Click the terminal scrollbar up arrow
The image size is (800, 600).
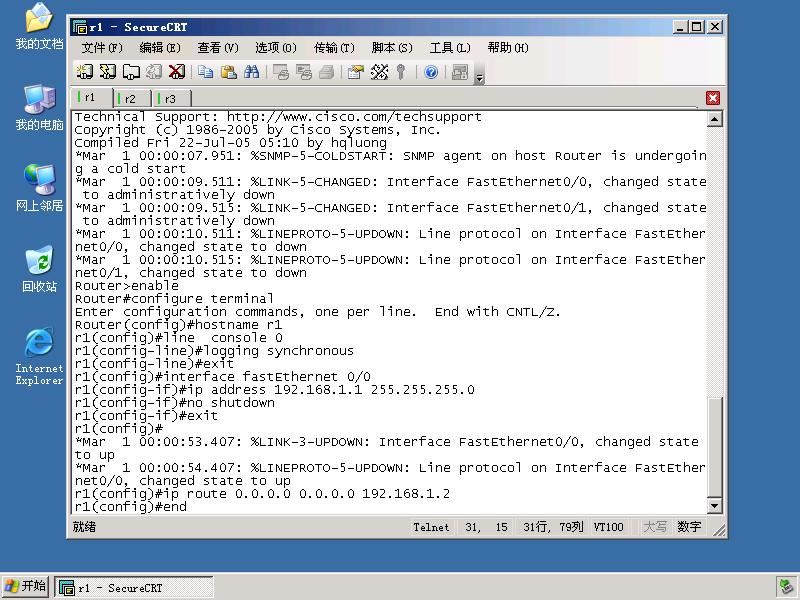pos(715,119)
